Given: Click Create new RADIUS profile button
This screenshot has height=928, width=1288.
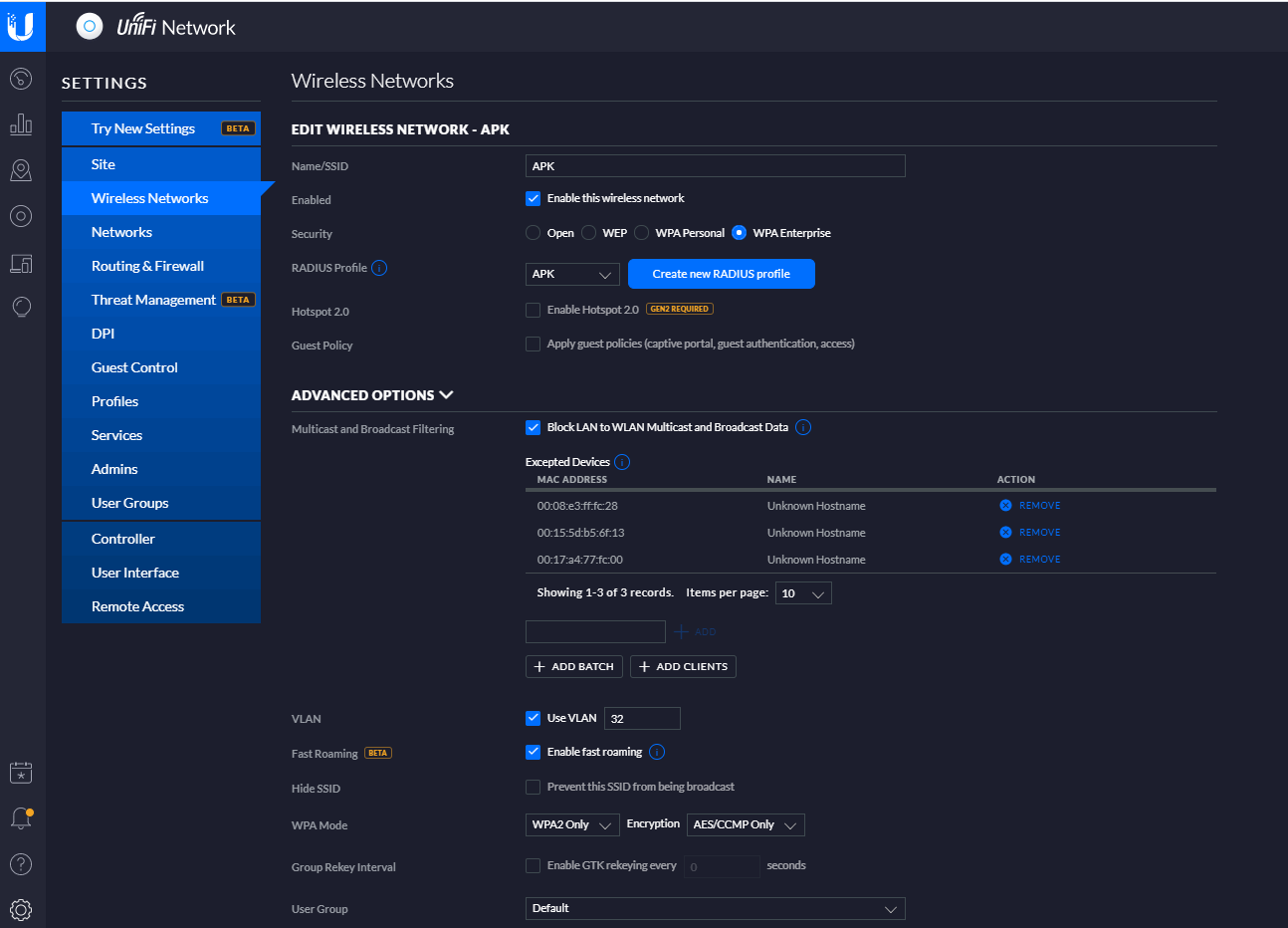Looking at the screenshot, I should 722,274.
